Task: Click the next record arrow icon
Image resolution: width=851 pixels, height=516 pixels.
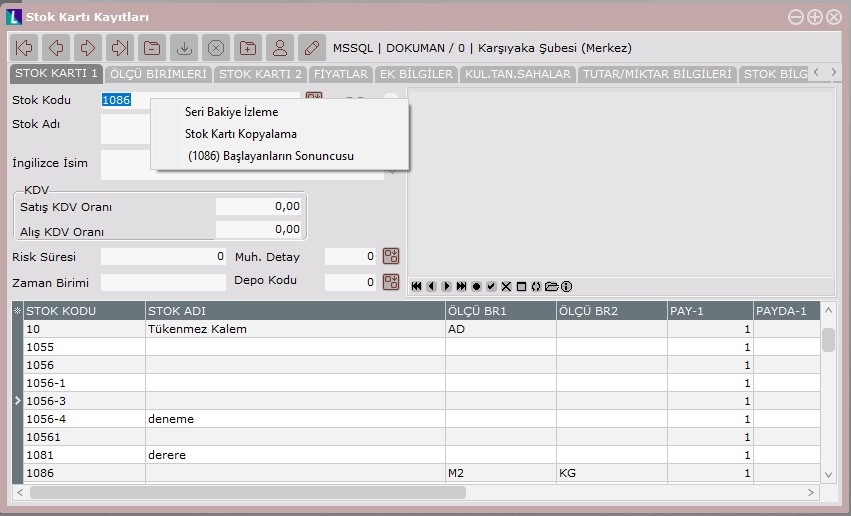Action: (88, 47)
